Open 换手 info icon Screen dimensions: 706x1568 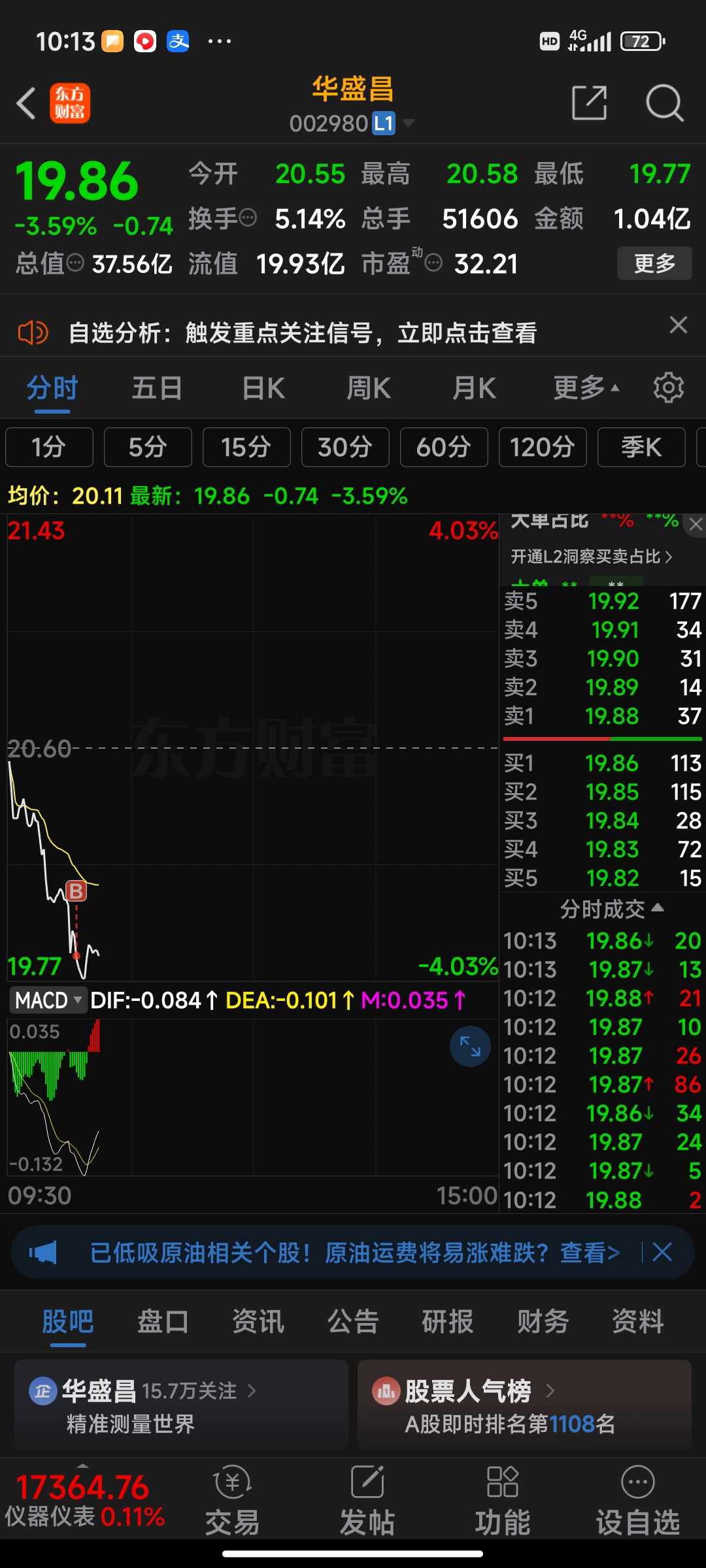pos(248,218)
